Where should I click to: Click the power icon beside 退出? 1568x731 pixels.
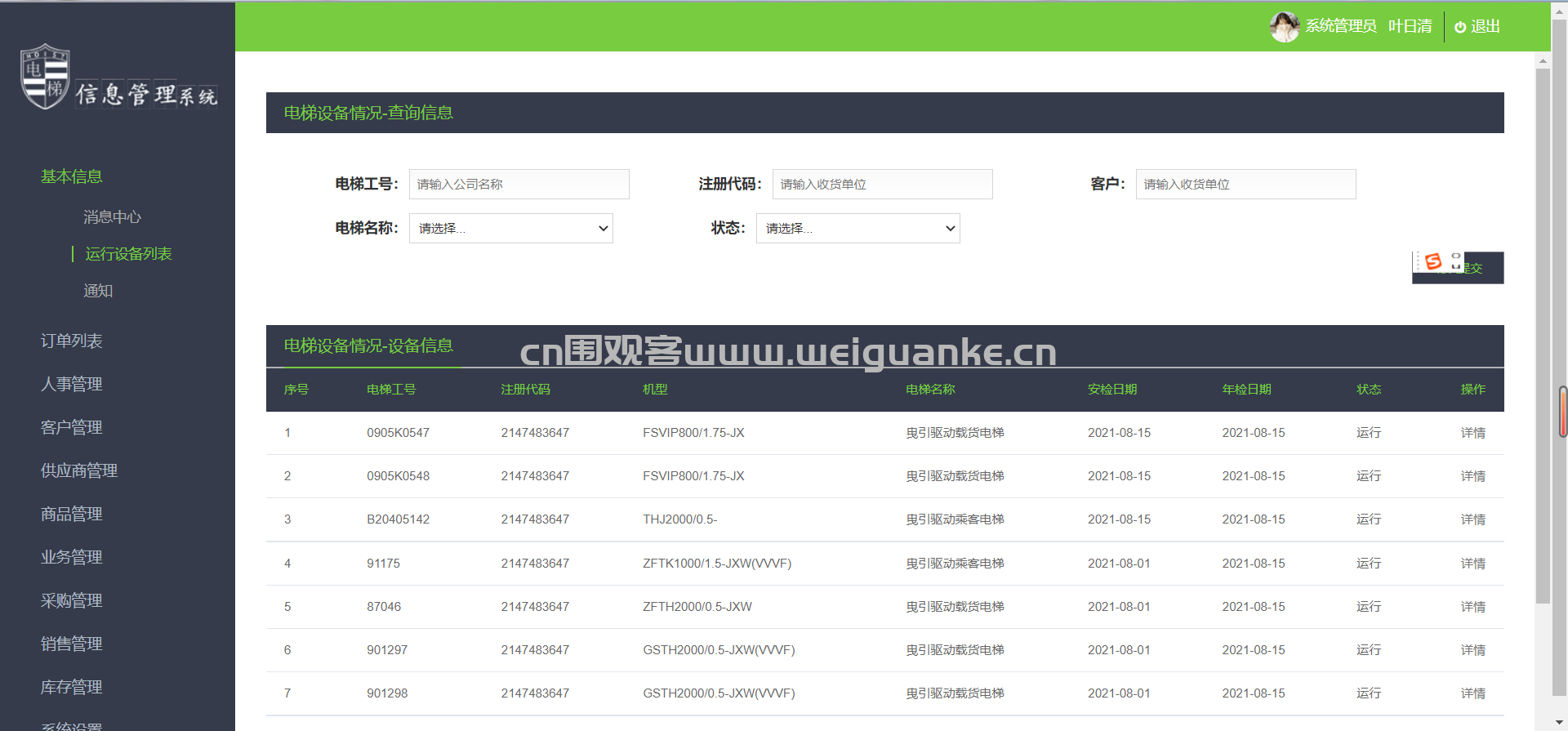tap(1460, 27)
